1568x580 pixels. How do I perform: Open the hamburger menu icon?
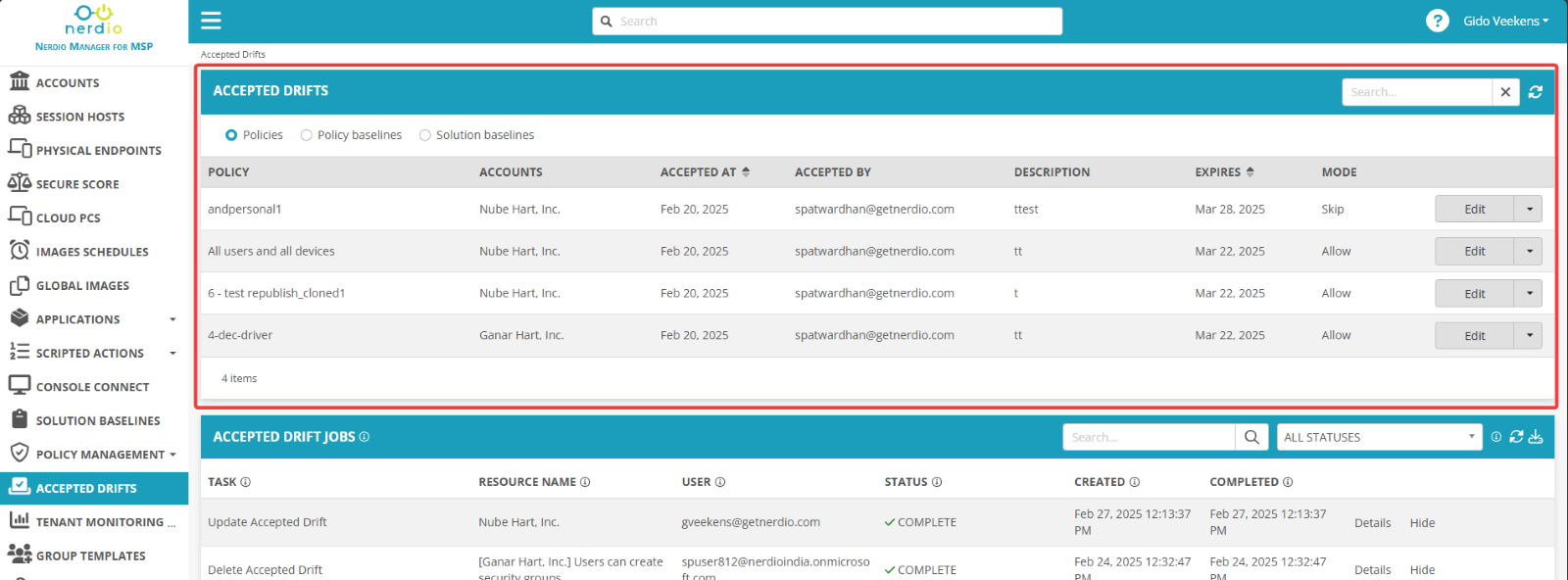(x=211, y=21)
